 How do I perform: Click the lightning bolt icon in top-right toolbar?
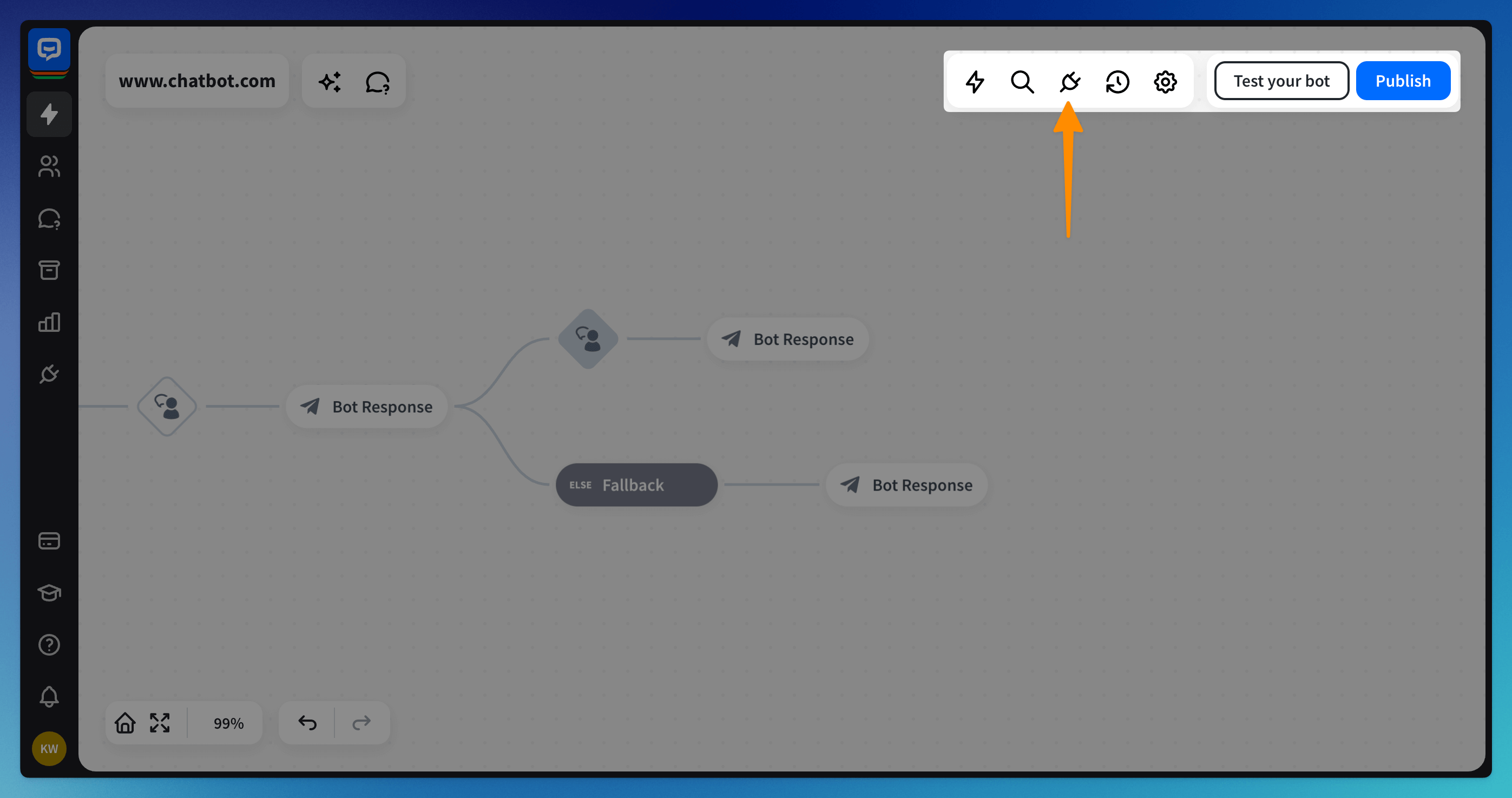(x=975, y=82)
